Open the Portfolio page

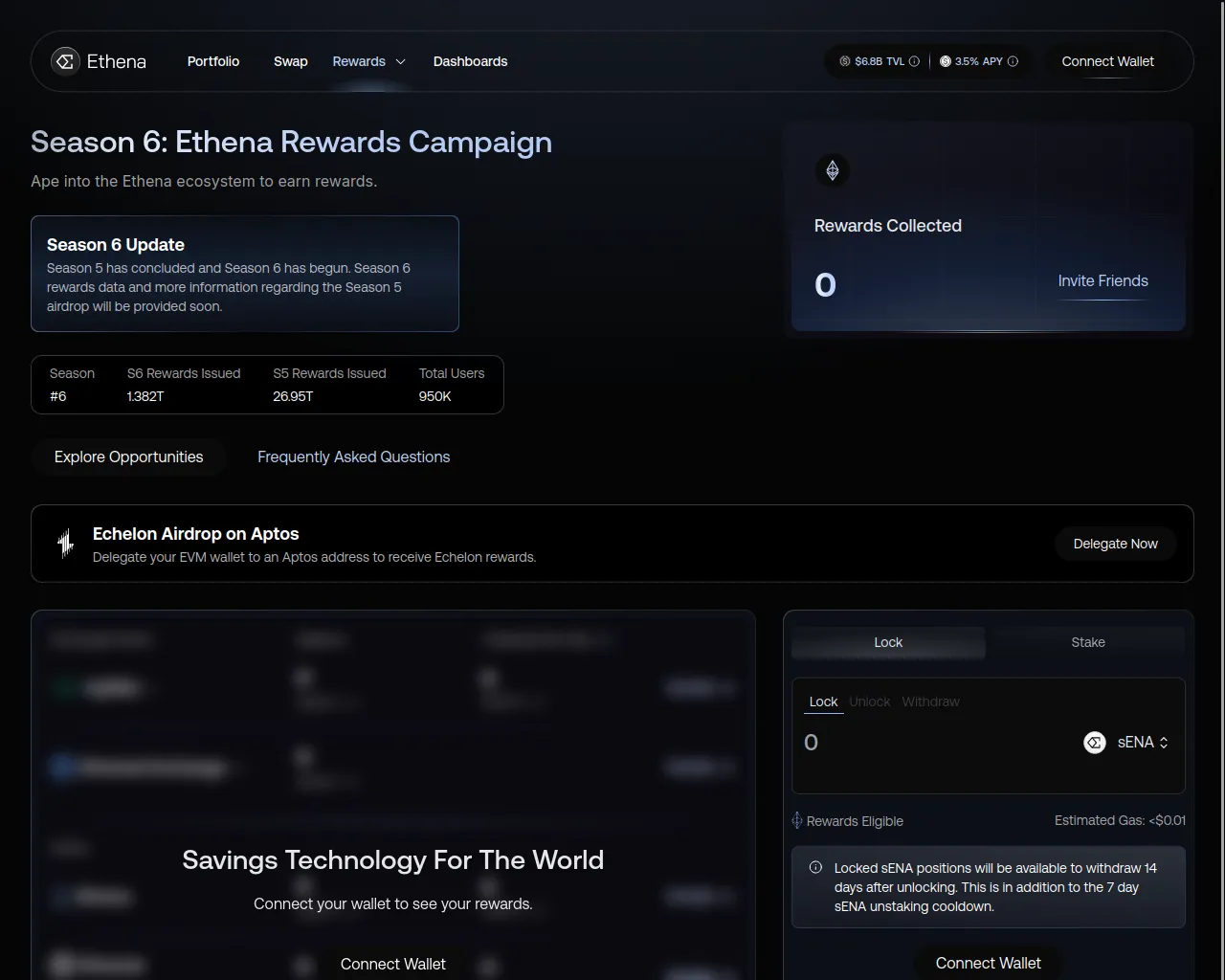click(213, 61)
